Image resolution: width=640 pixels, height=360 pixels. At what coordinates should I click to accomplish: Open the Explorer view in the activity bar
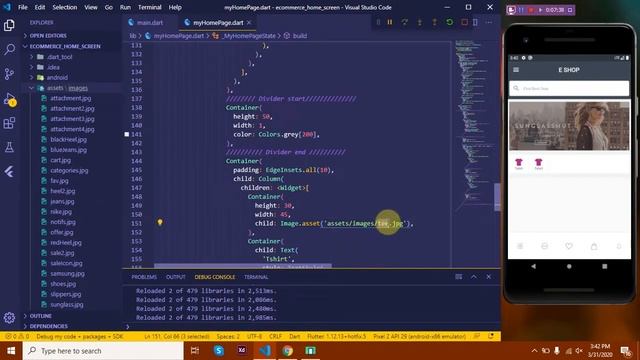(9, 25)
